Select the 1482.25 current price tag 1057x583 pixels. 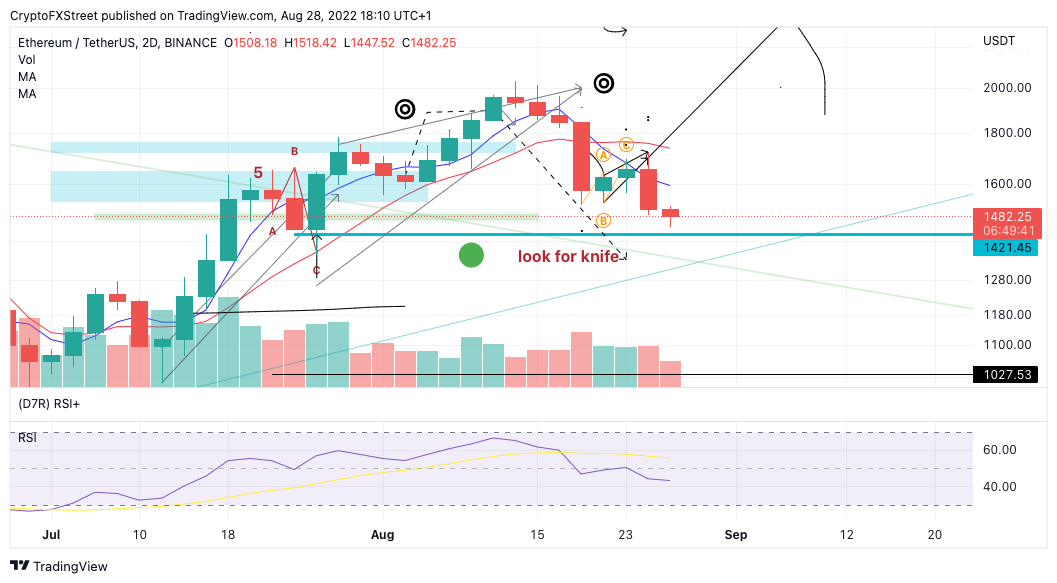coord(1008,216)
